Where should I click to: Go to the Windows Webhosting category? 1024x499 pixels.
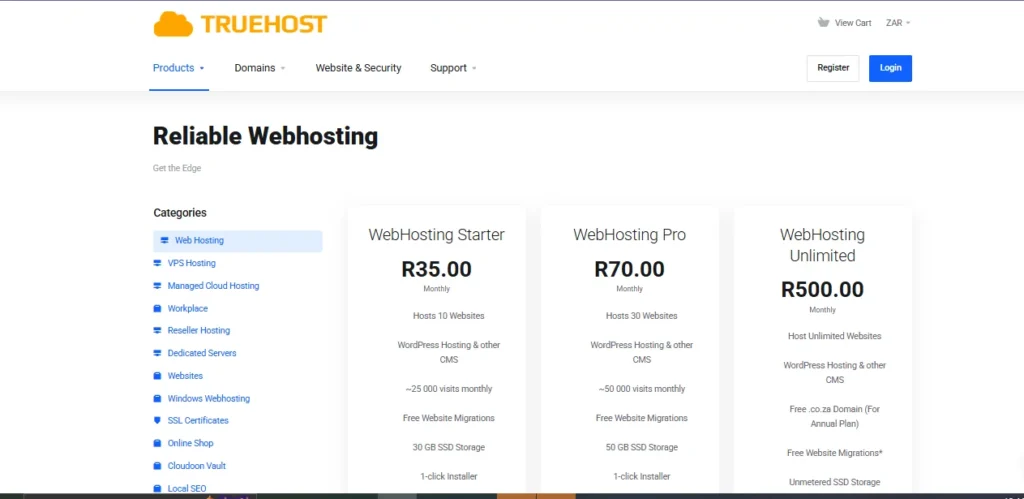pos(208,398)
